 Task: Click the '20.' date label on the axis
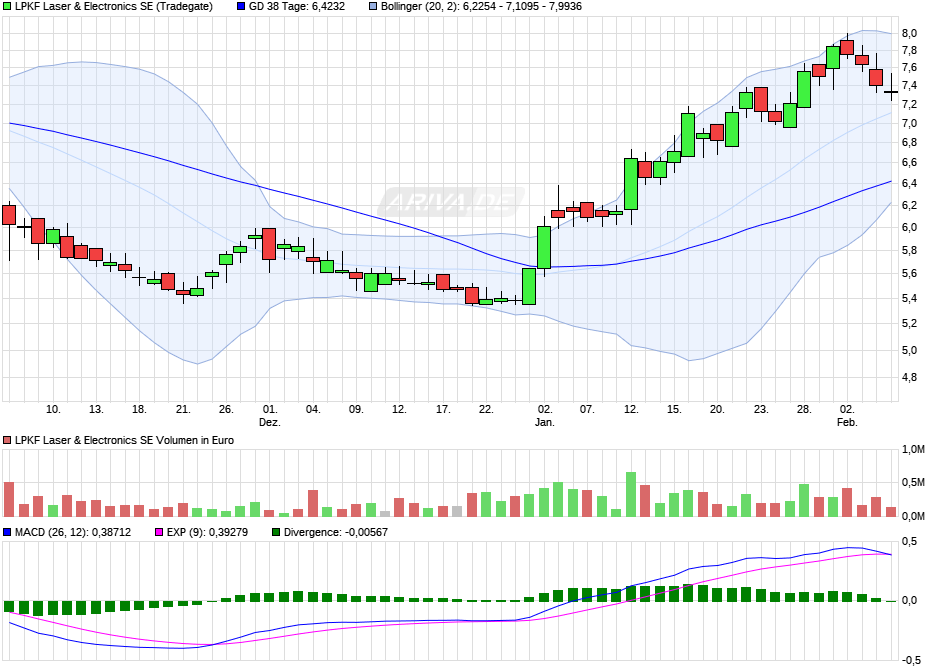pyautogui.click(x=717, y=409)
